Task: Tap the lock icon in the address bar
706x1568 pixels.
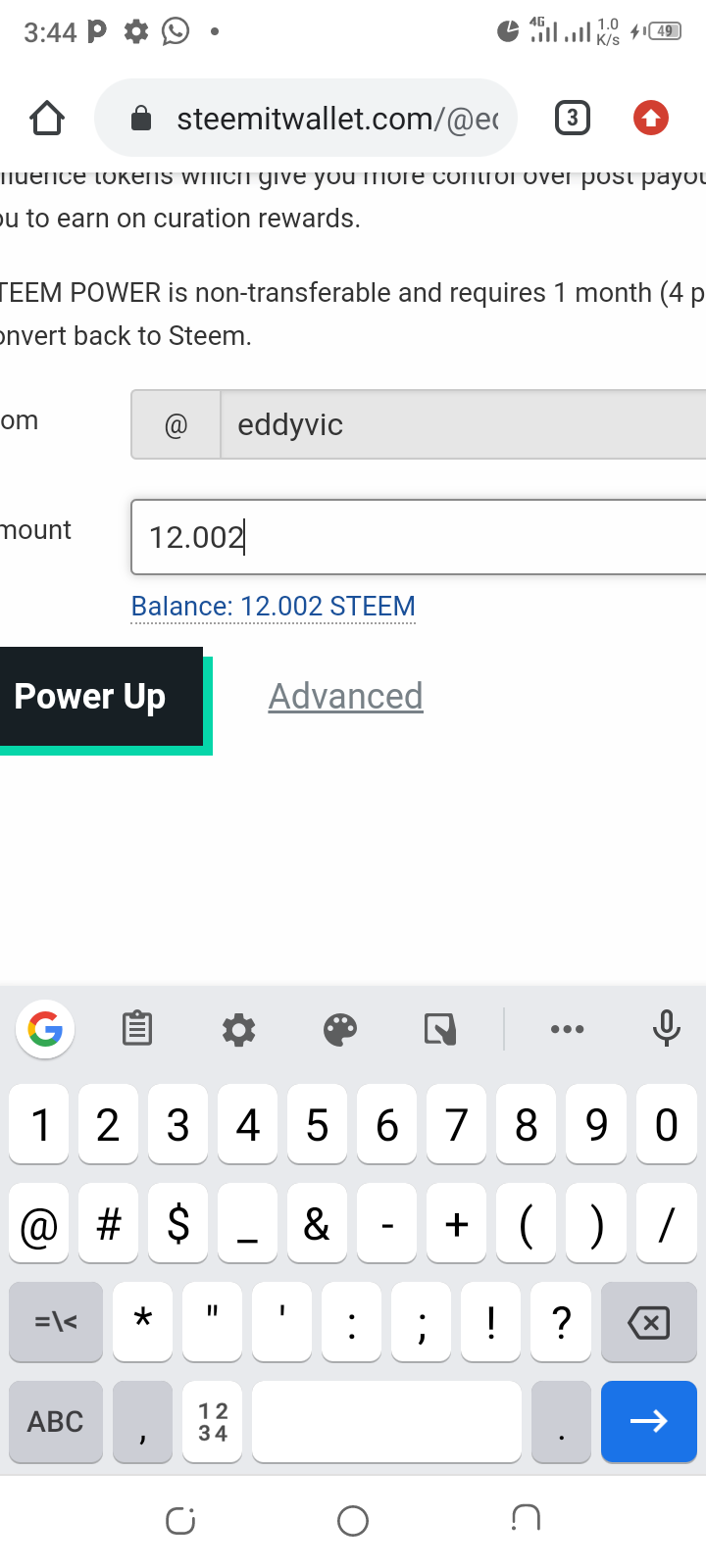Action: click(x=141, y=119)
